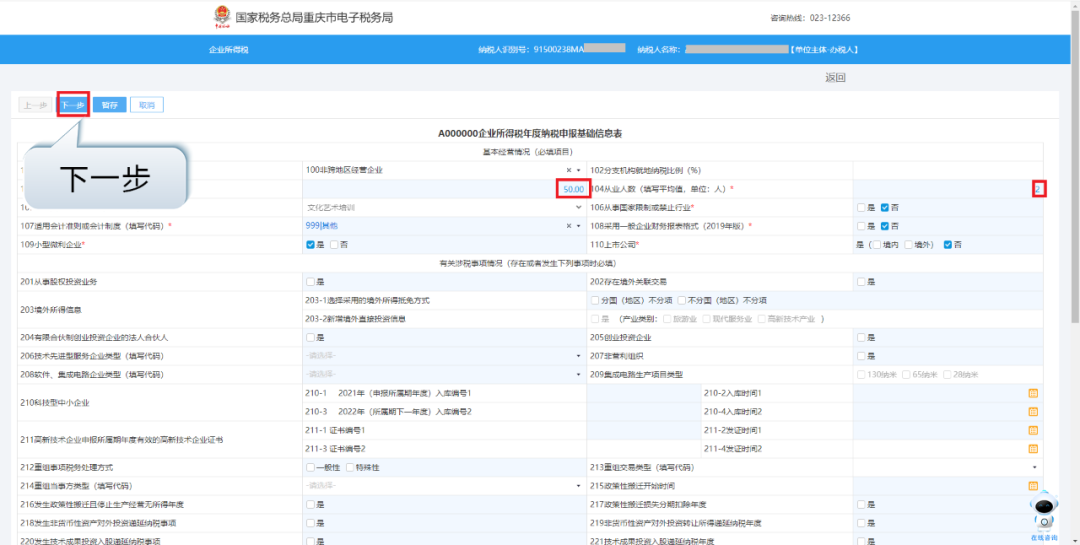The width and height of the screenshot is (1080, 545).
Task: Focus the field showing 50.00
Action: click(x=444, y=189)
